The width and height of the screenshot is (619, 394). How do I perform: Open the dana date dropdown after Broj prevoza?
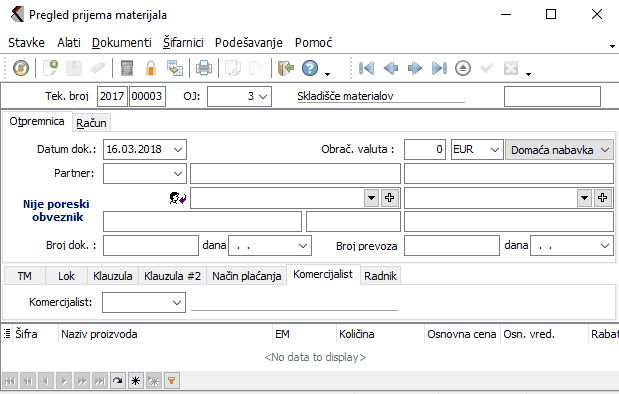coord(605,246)
